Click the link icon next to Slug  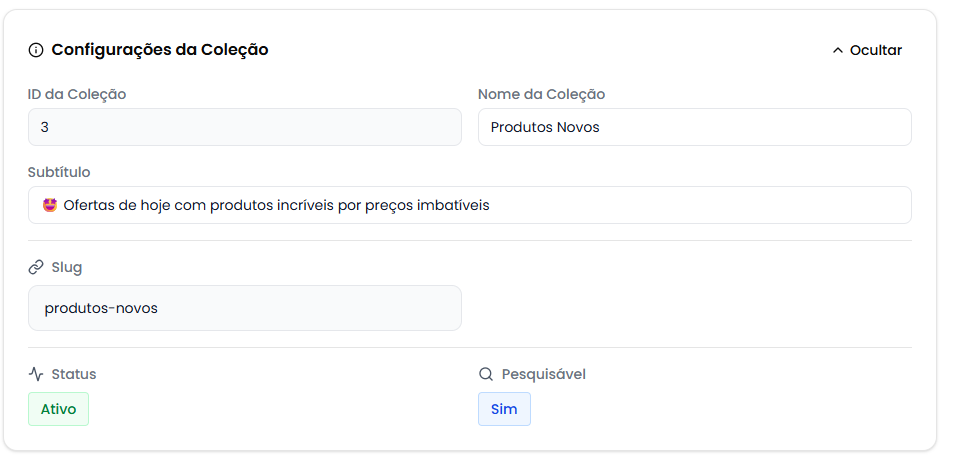pyautogui.click(x=36, y=267)
